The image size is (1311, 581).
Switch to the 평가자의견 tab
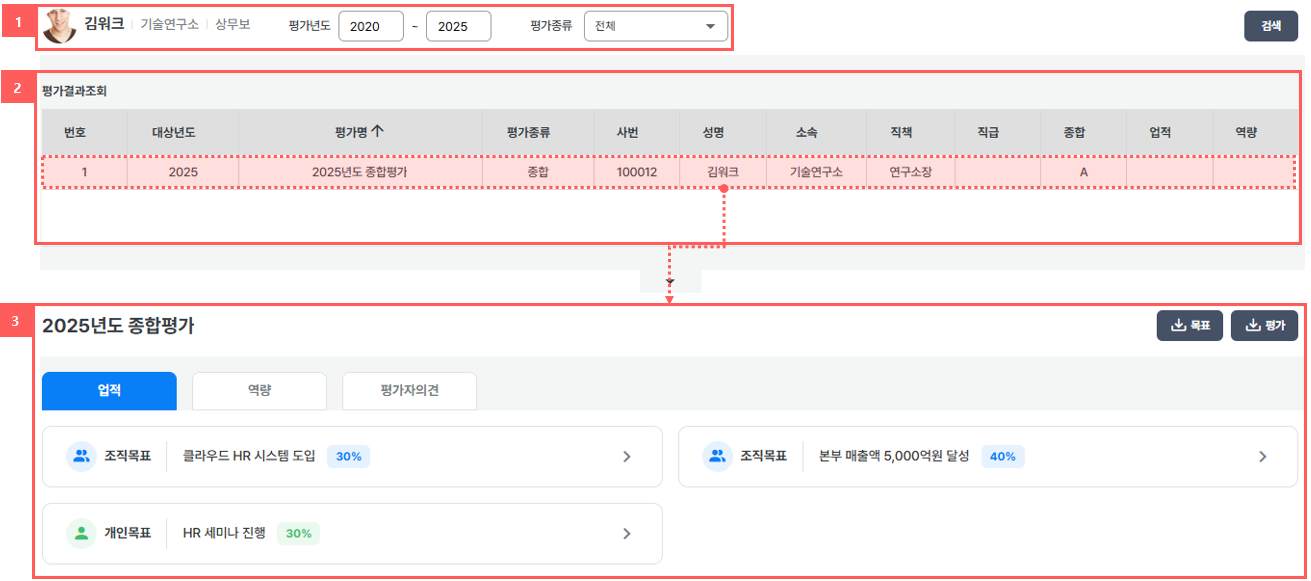[409, 391]
